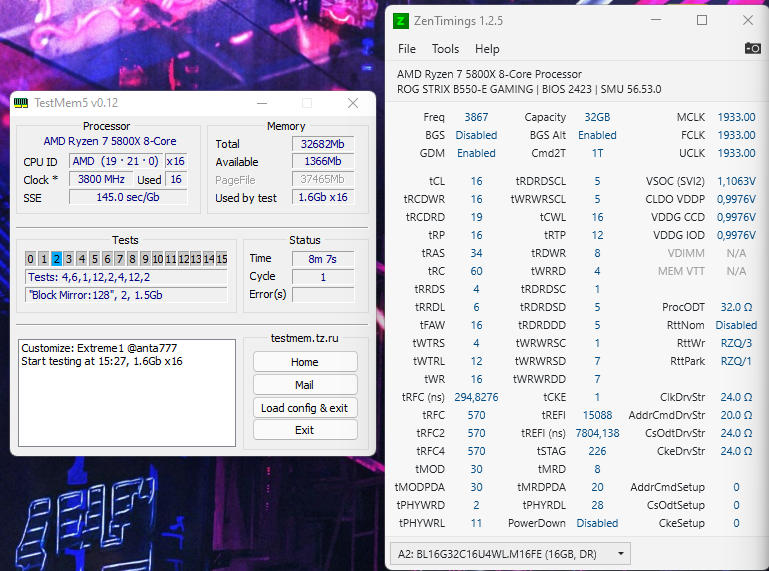Click the RttWr value RZQ/3
The height and width of the screenshot is (571, 769).
click(736, 343)
